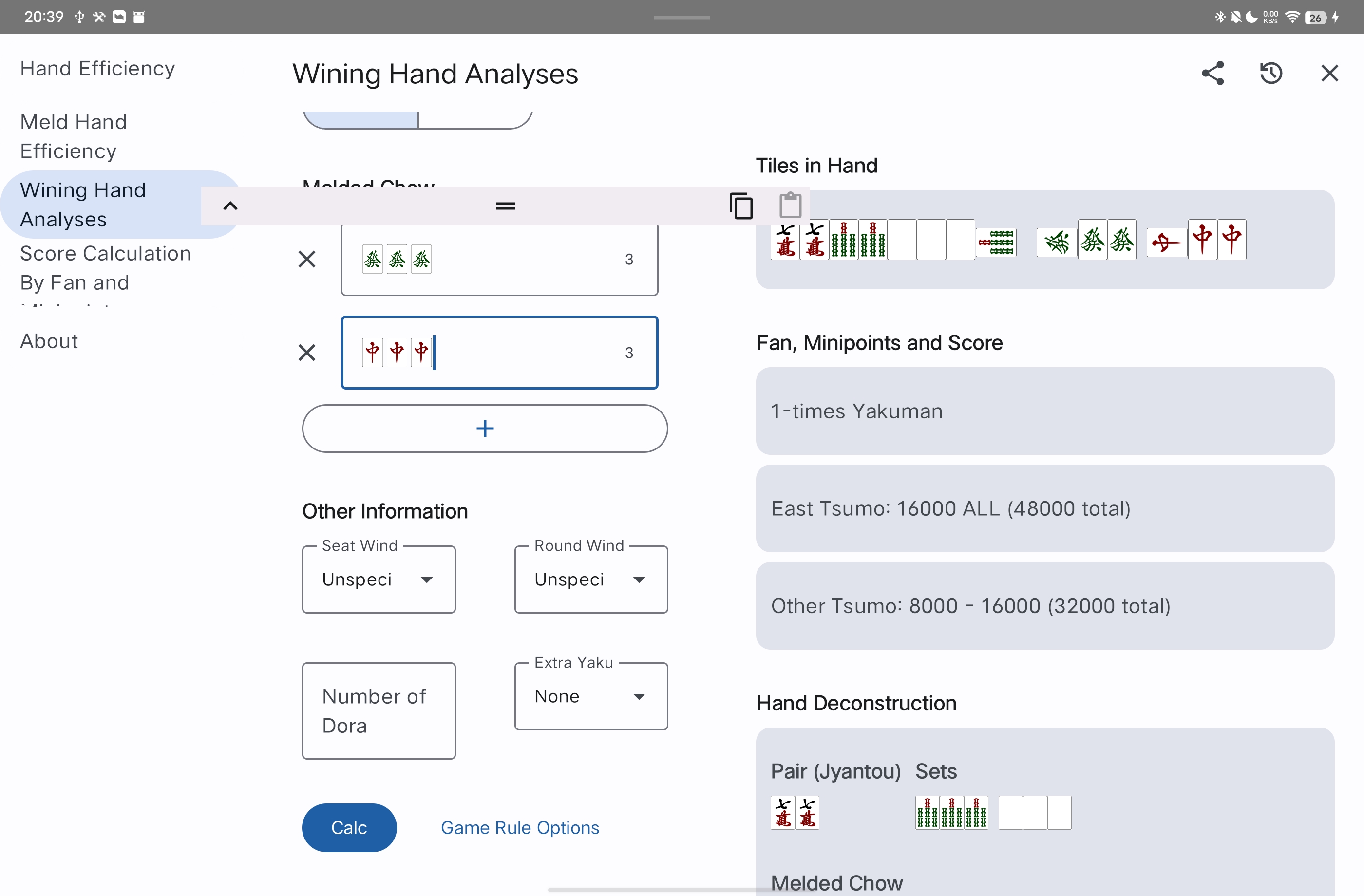Click the copy icon on tile toolbar
The image size is (1364, 896).
point(740,206)
